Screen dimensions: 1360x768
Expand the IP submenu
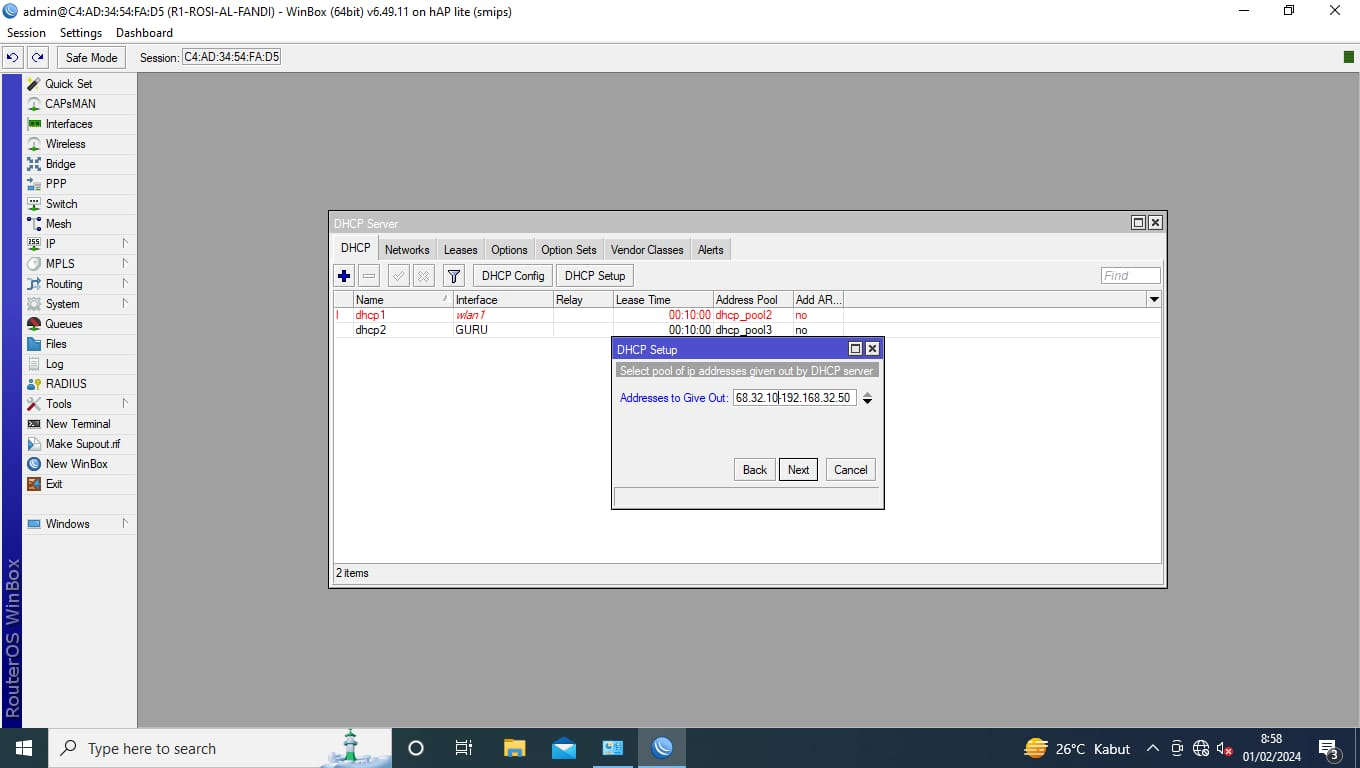coord(79,244)
